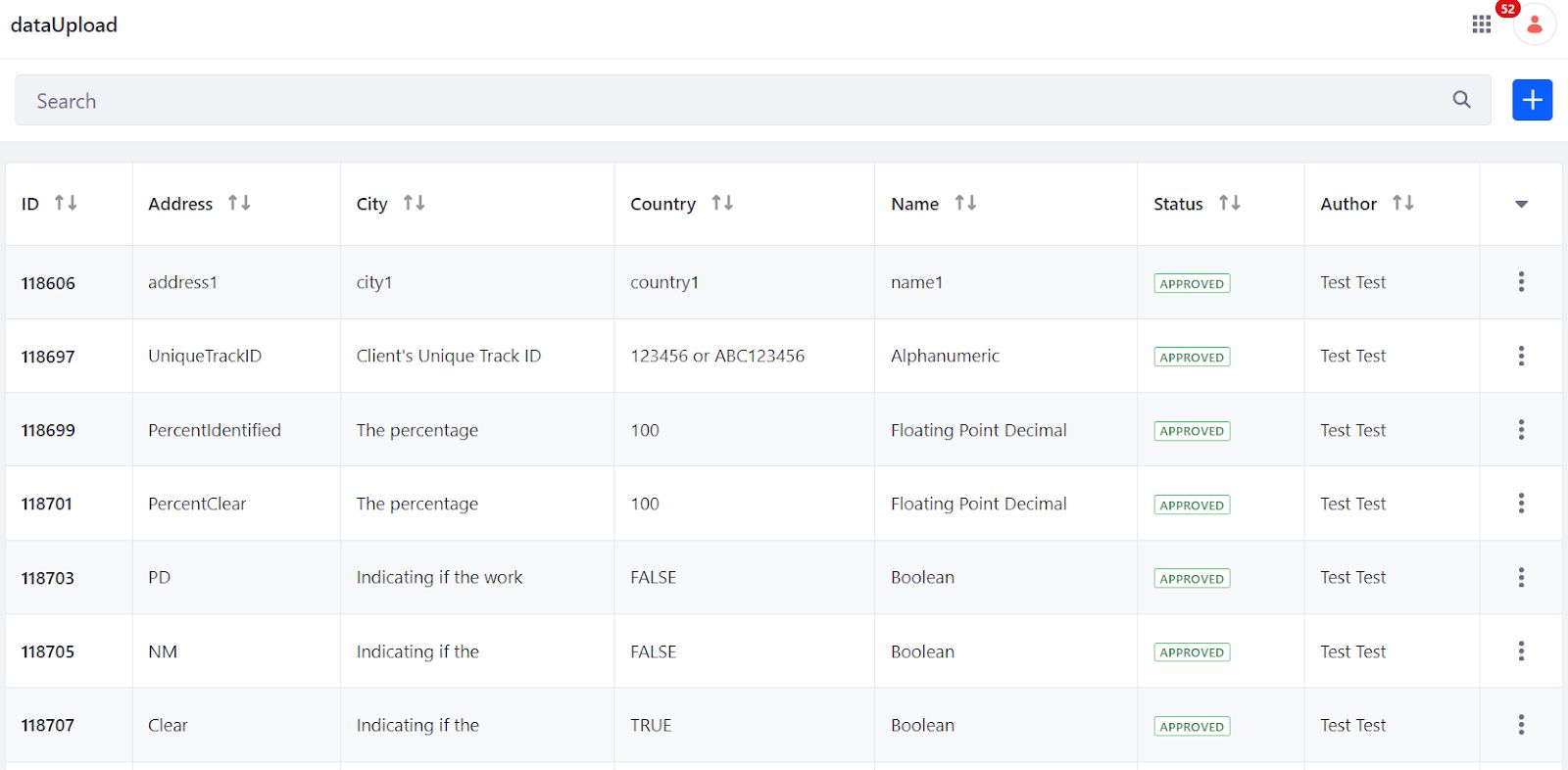1568x770 pixels.
Task: Open actions menu for row 118697
Action: (x=1521, y=356)
